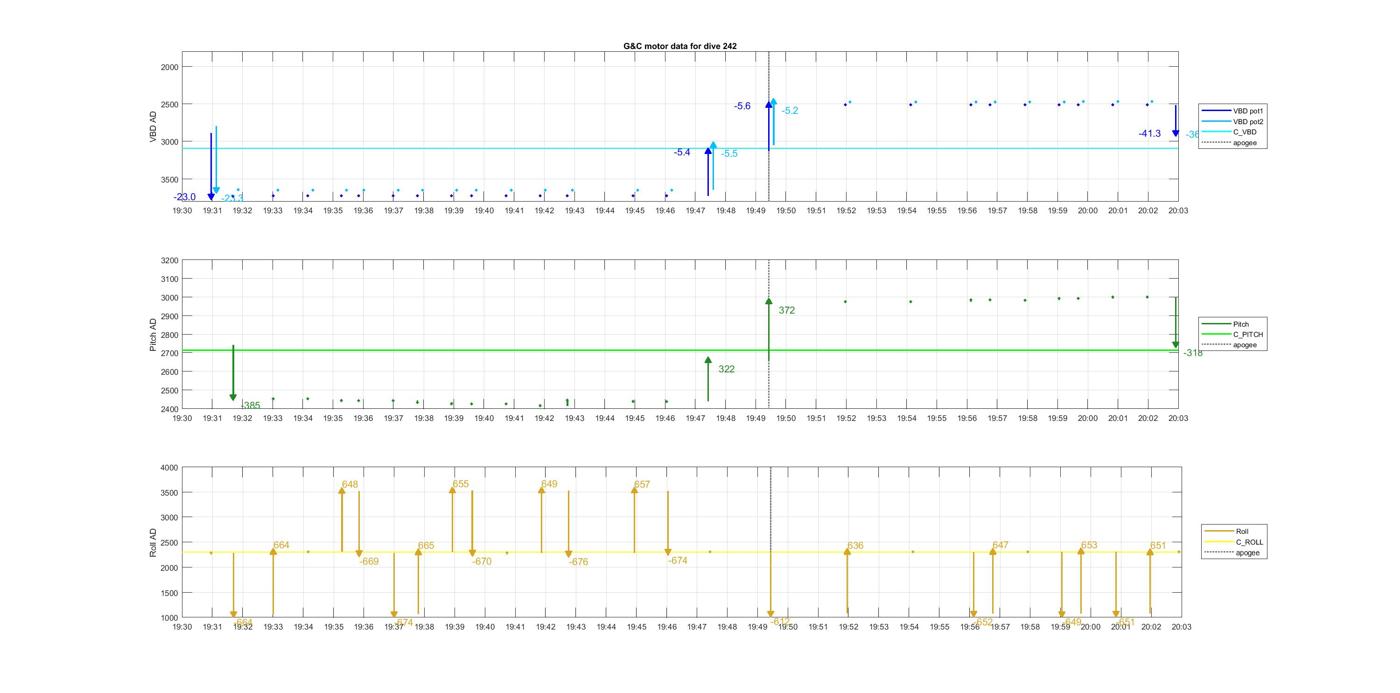
Task: Click the "651" roll label near 20:02
Action: click(1158, 545)
